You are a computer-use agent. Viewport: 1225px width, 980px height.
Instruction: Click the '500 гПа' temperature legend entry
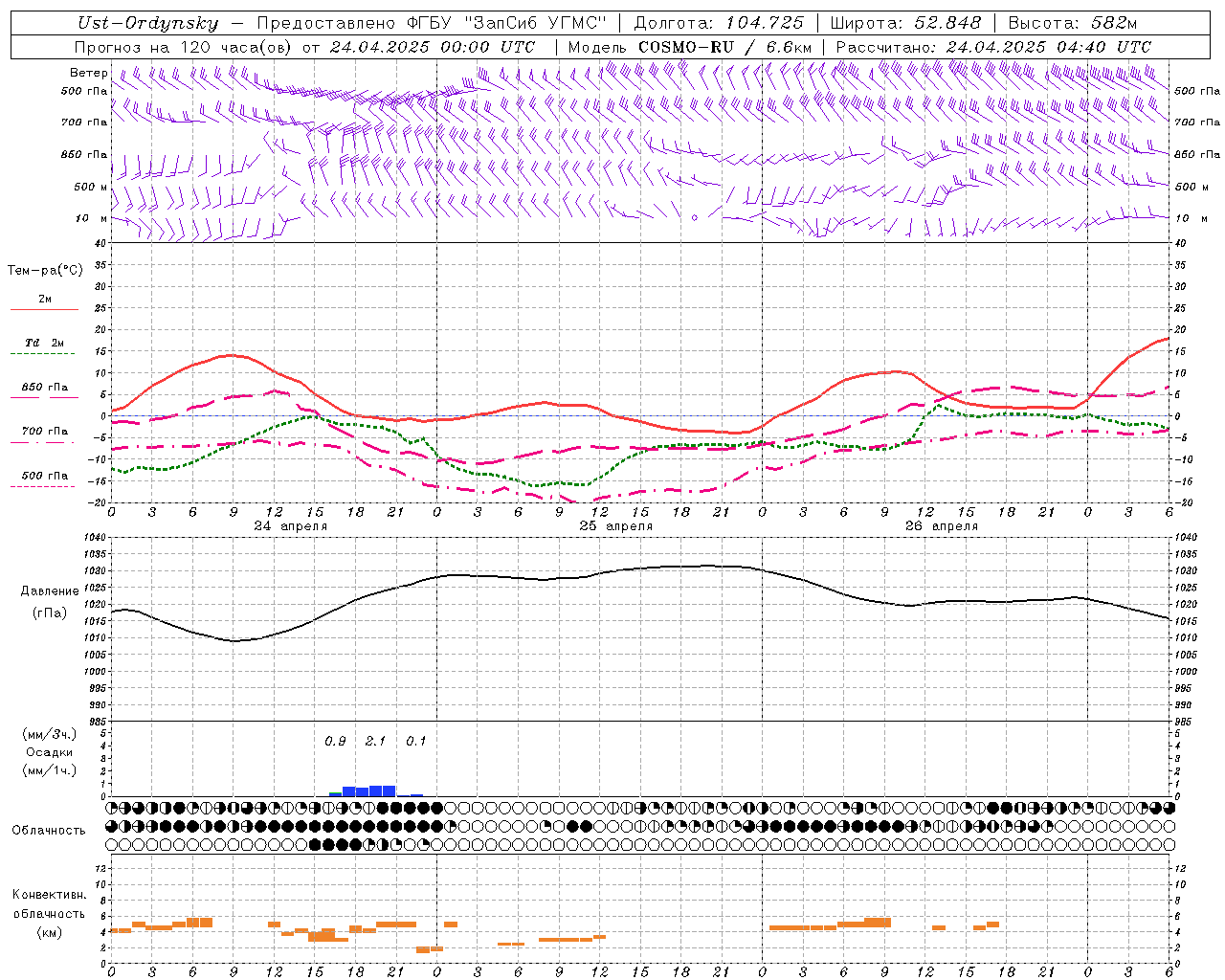pos(45,476)
